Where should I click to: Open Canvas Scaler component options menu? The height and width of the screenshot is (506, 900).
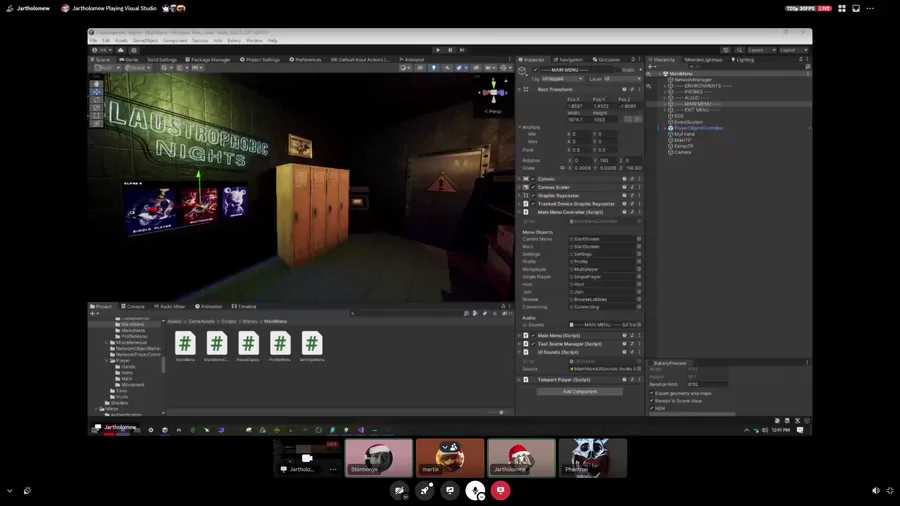click(639, 187)
